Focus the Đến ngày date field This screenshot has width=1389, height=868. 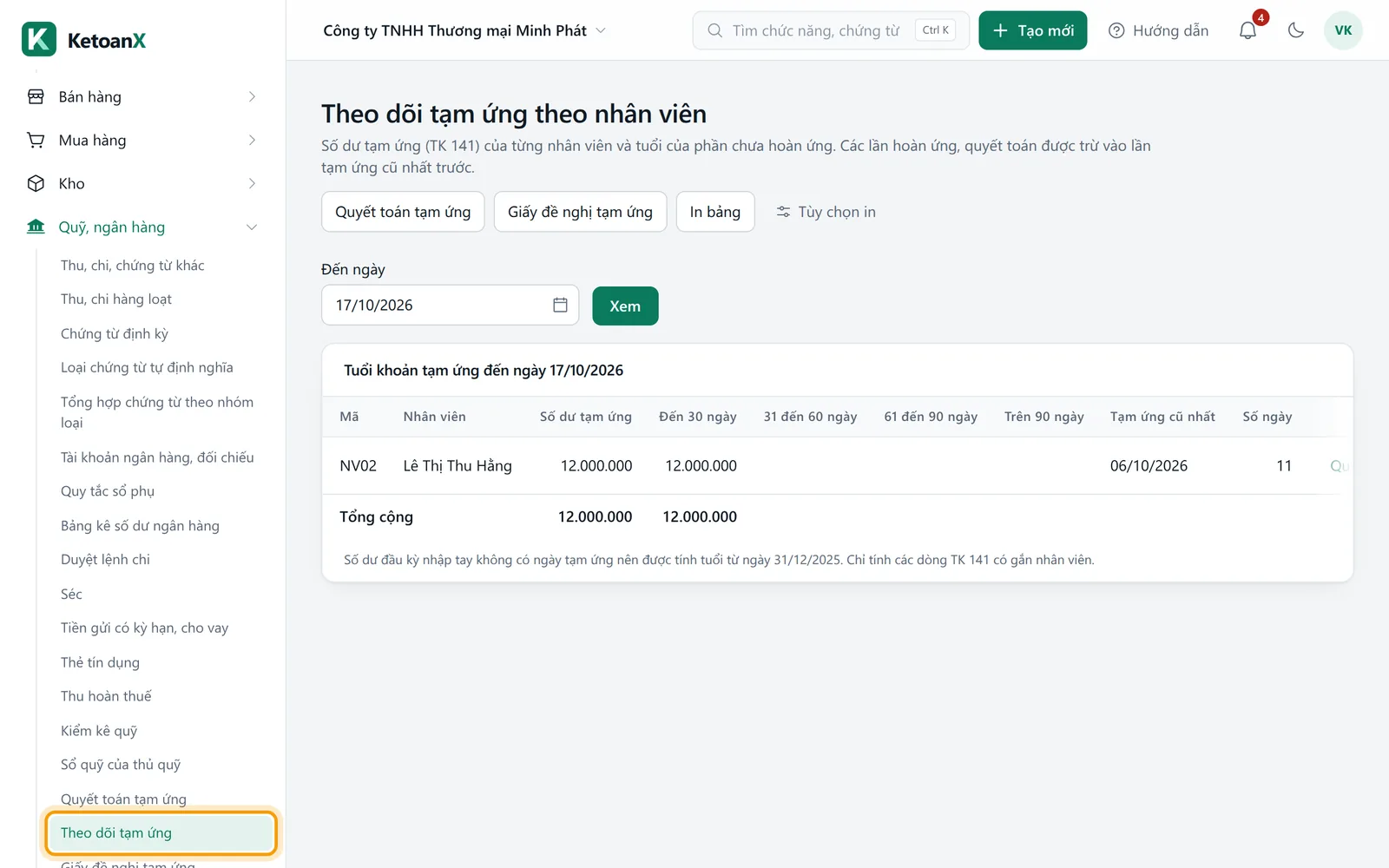pos(450,305)
